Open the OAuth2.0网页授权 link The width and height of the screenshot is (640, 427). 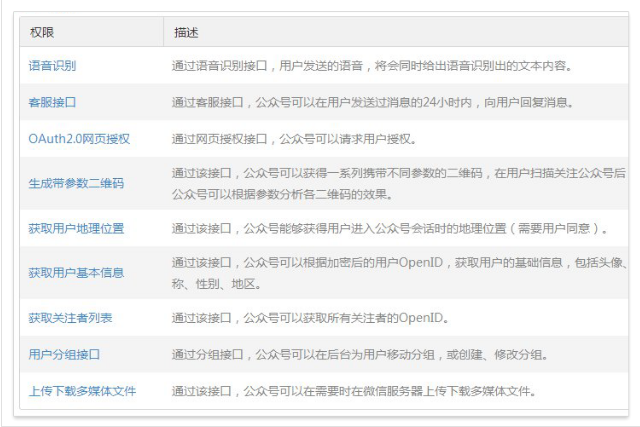pyautogui.click(x=79, y=139)
